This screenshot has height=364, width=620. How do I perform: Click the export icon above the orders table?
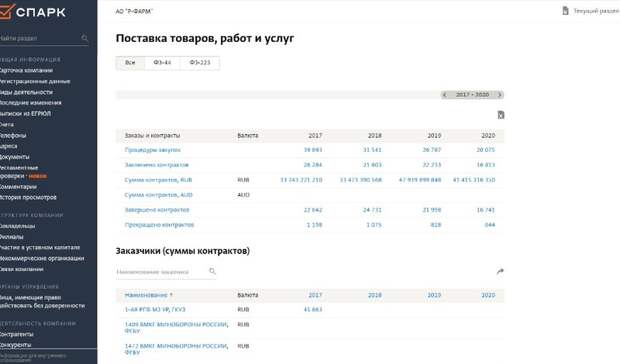pyautogui.click(x=501, y=115)
